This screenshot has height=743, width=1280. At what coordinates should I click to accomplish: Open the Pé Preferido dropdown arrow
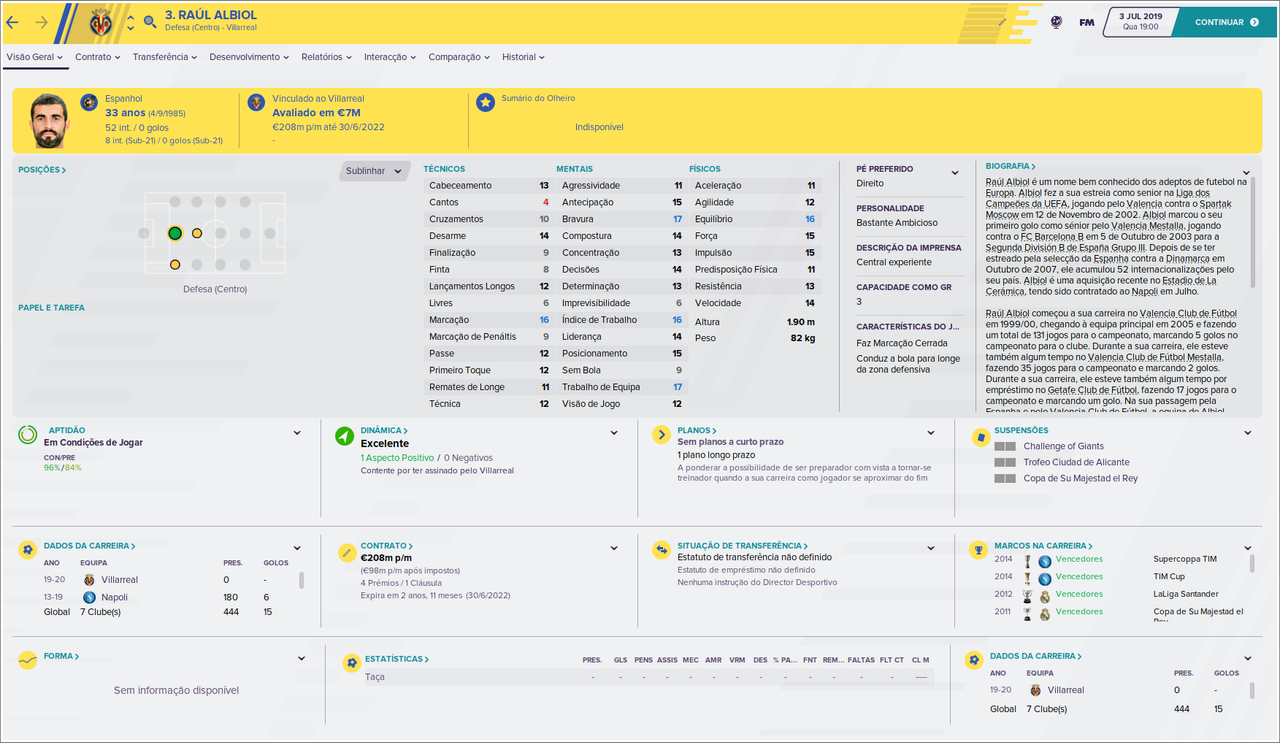[x=955, y=173]
